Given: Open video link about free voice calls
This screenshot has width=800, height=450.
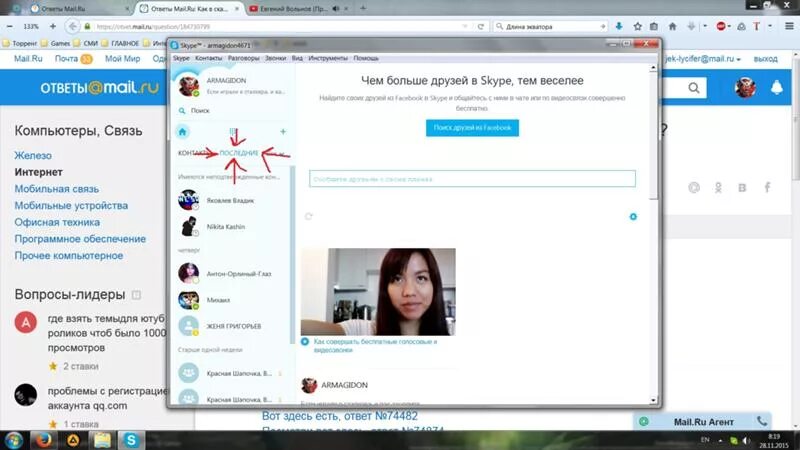Looking at the screenshot, I should click(376, 345).
